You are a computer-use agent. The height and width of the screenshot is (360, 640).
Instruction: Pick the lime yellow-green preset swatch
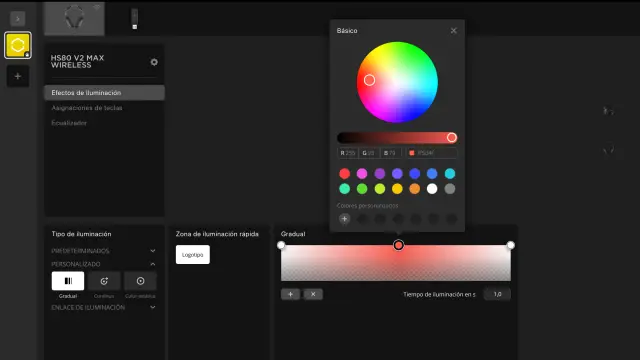(380, 189)
